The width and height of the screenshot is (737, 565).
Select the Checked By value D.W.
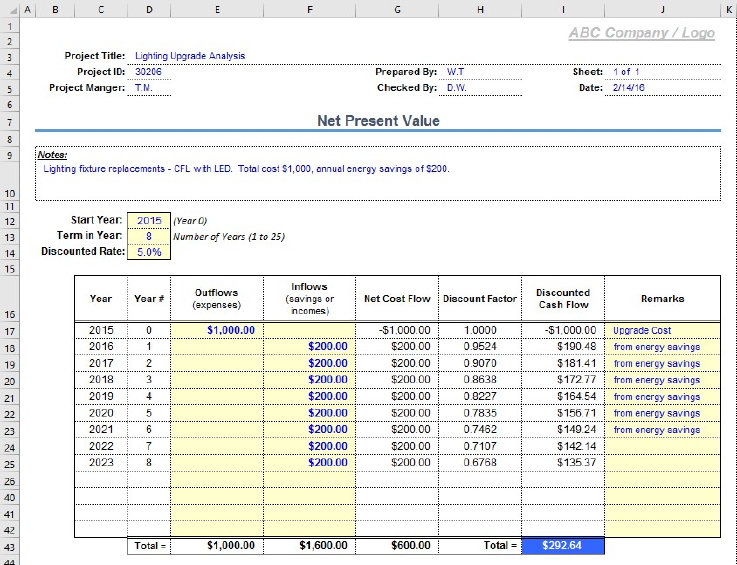click(x=456, y=88)
